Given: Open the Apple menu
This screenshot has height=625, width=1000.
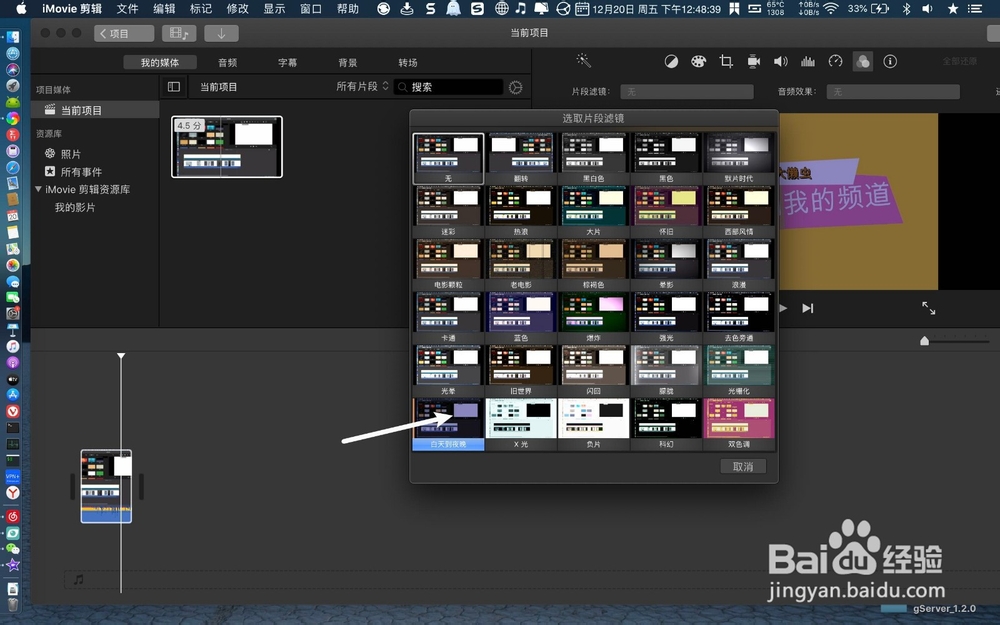Looking at the screenshot, I should (21, 8).
